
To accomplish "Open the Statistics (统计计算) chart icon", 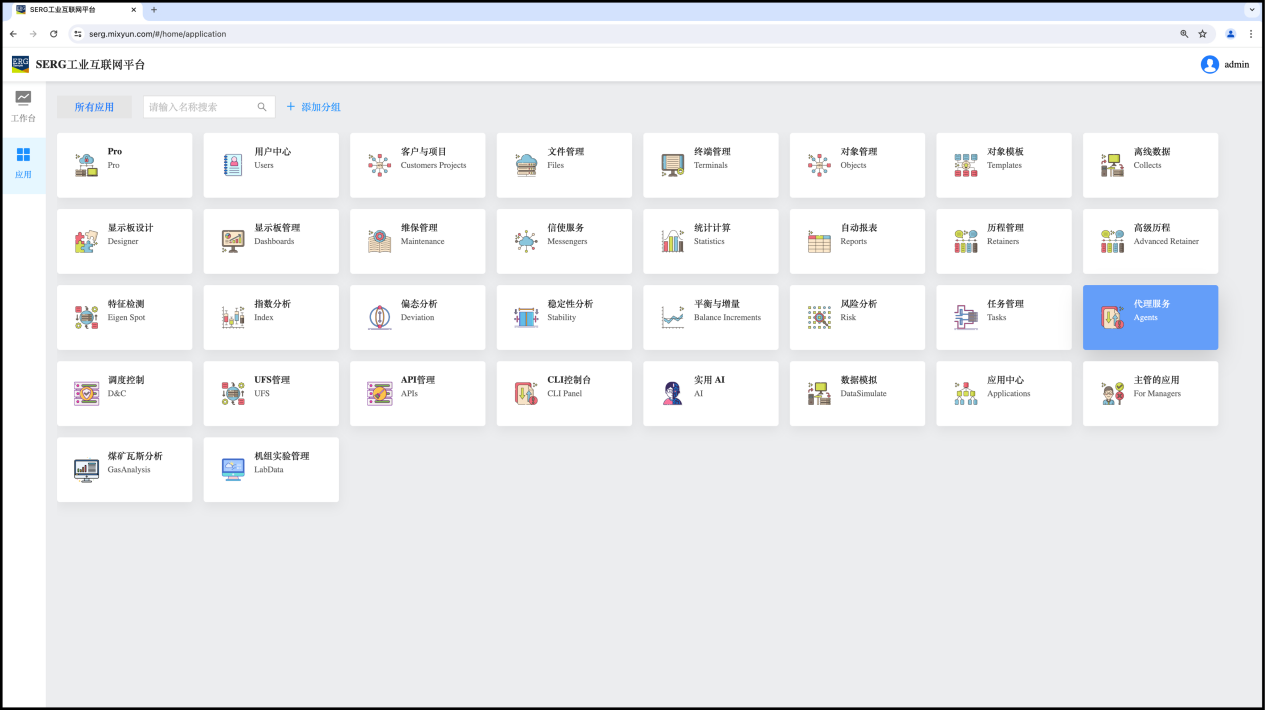I will (672, 242).
